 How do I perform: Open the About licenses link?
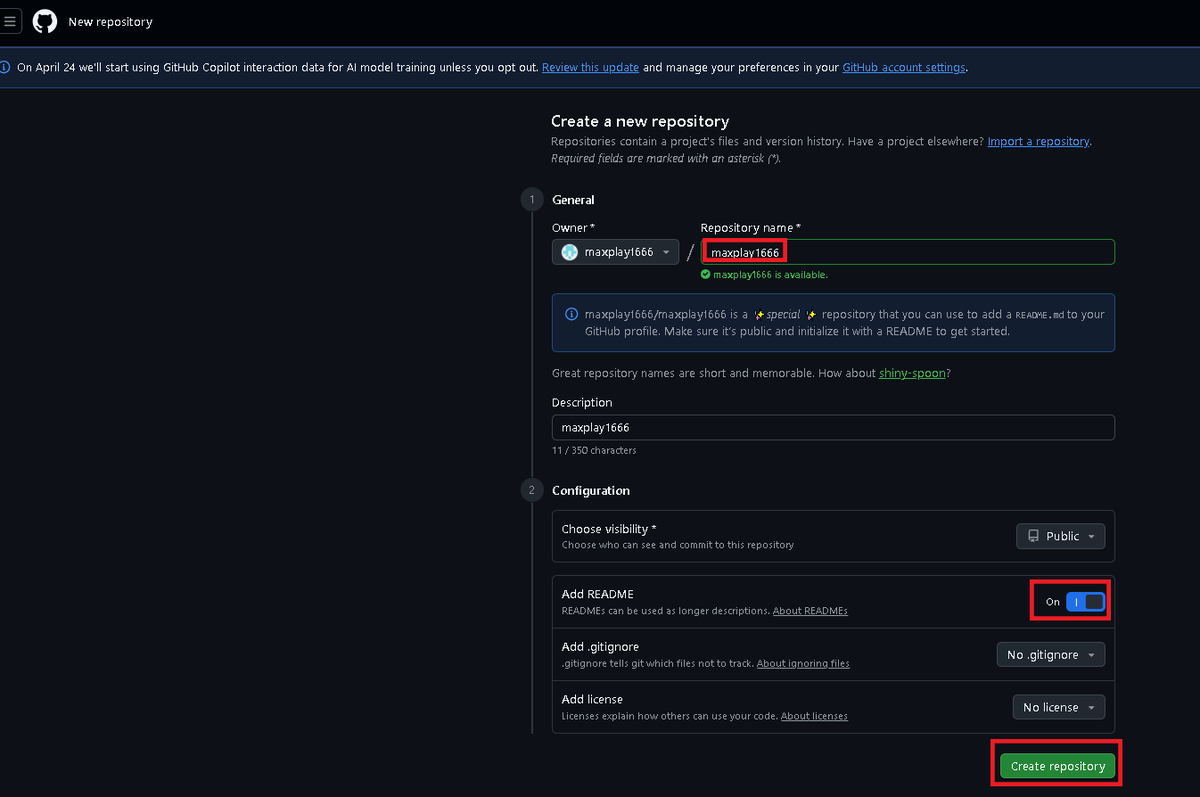click(814, 716)
